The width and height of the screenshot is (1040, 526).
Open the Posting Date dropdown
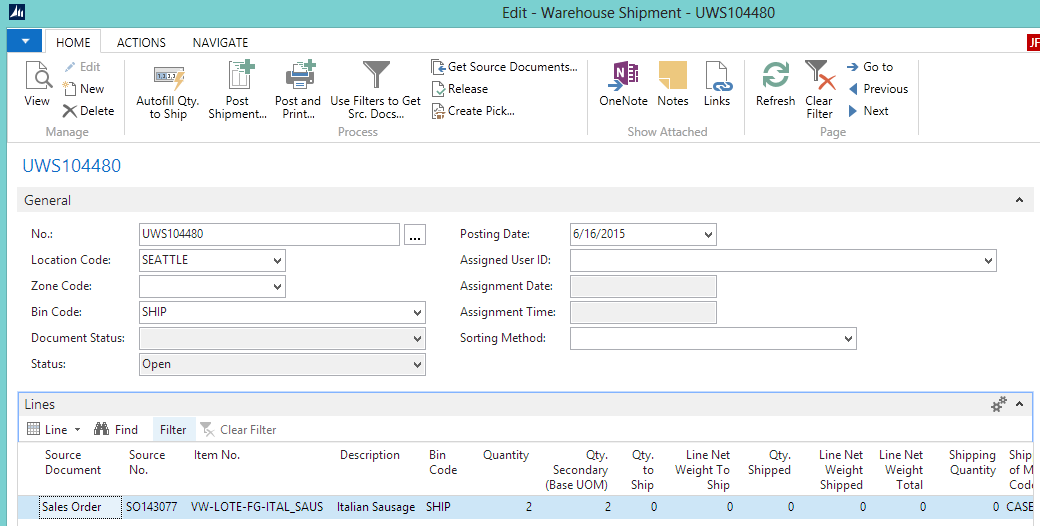click(x=708, y=234)
